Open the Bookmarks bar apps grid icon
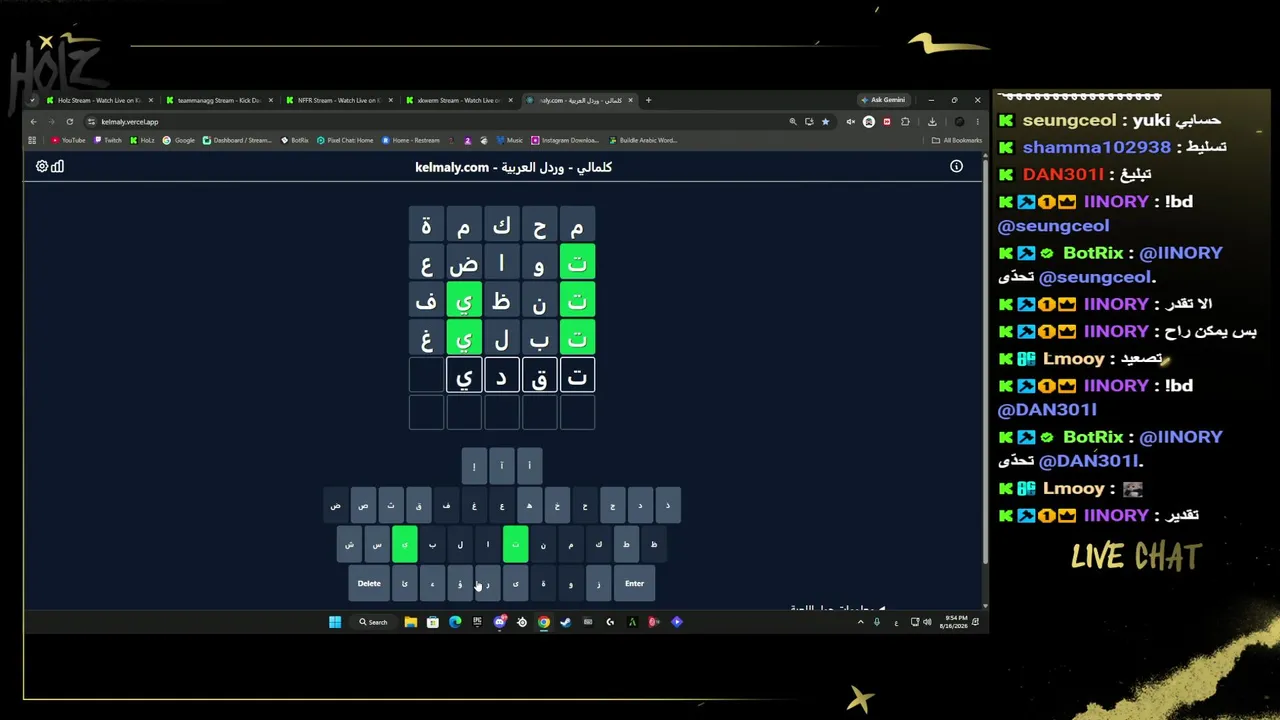Screen dimensions: 1280x720 pos(32,140)
